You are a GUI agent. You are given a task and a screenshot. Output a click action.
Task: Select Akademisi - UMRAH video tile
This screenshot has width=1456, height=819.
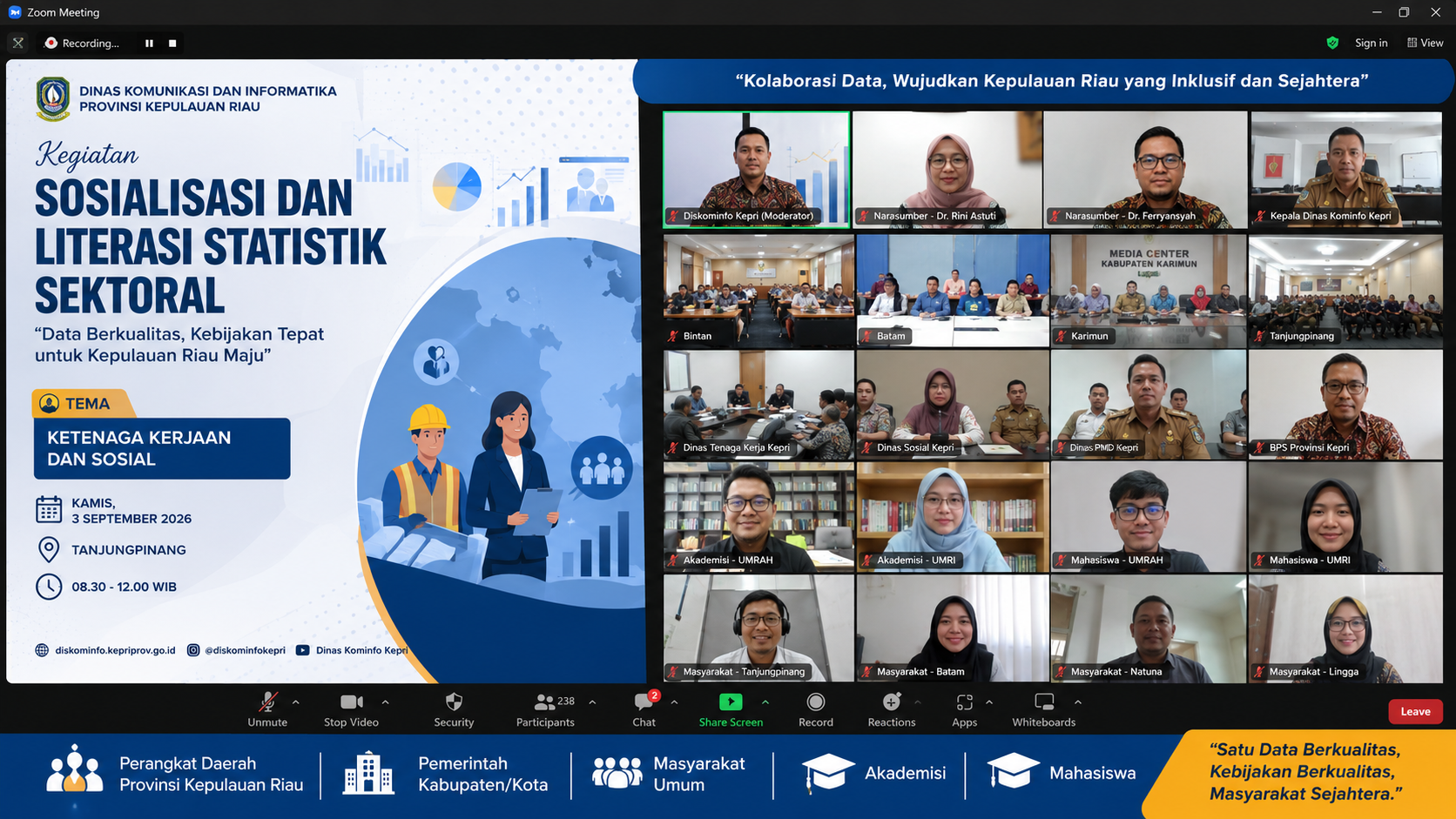tap(758, 517)
